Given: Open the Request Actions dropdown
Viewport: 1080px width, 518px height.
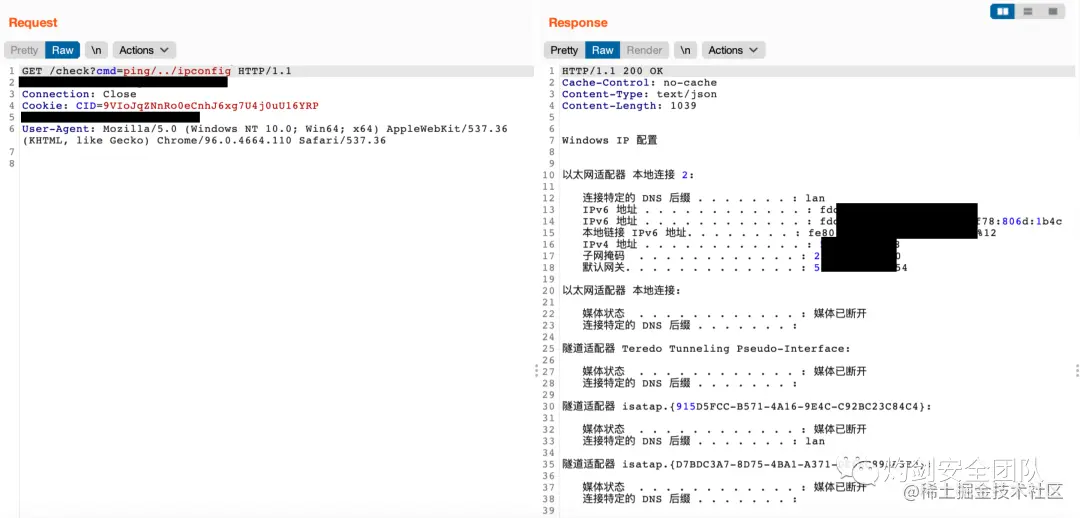Looking at the screenshot, I should [144, 50].
